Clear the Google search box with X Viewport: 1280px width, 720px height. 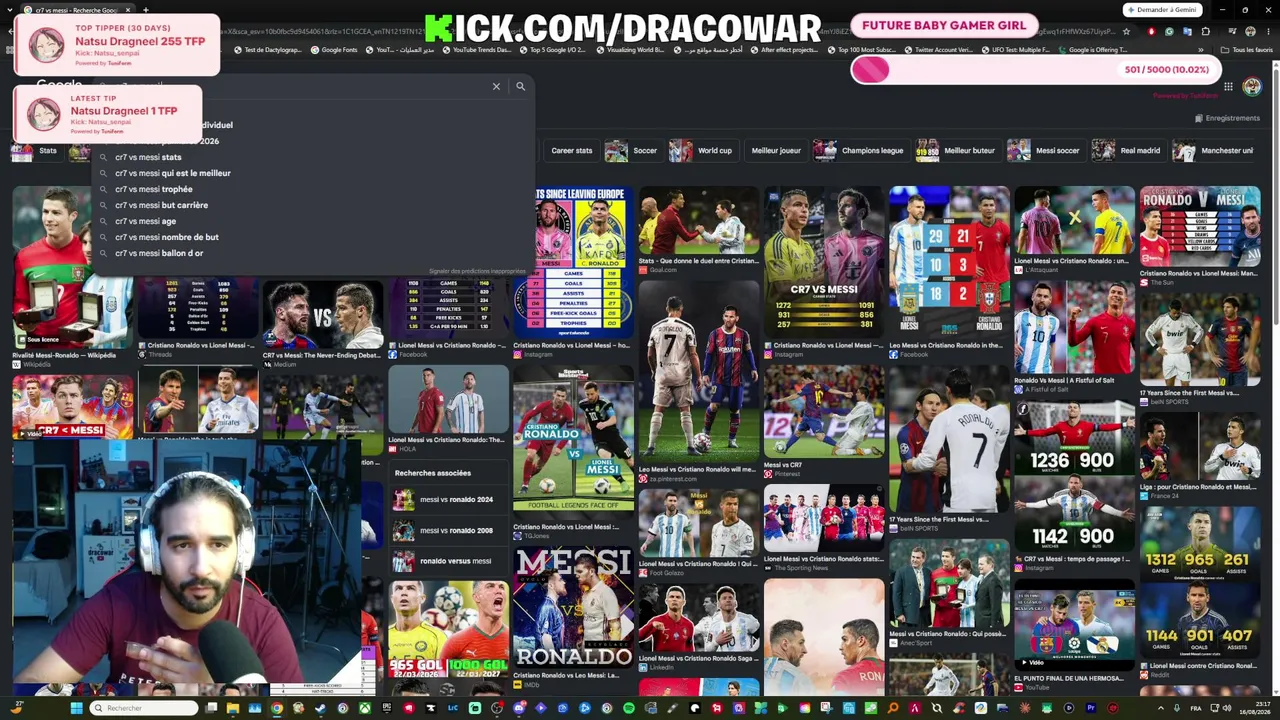(x=496, y=87)
